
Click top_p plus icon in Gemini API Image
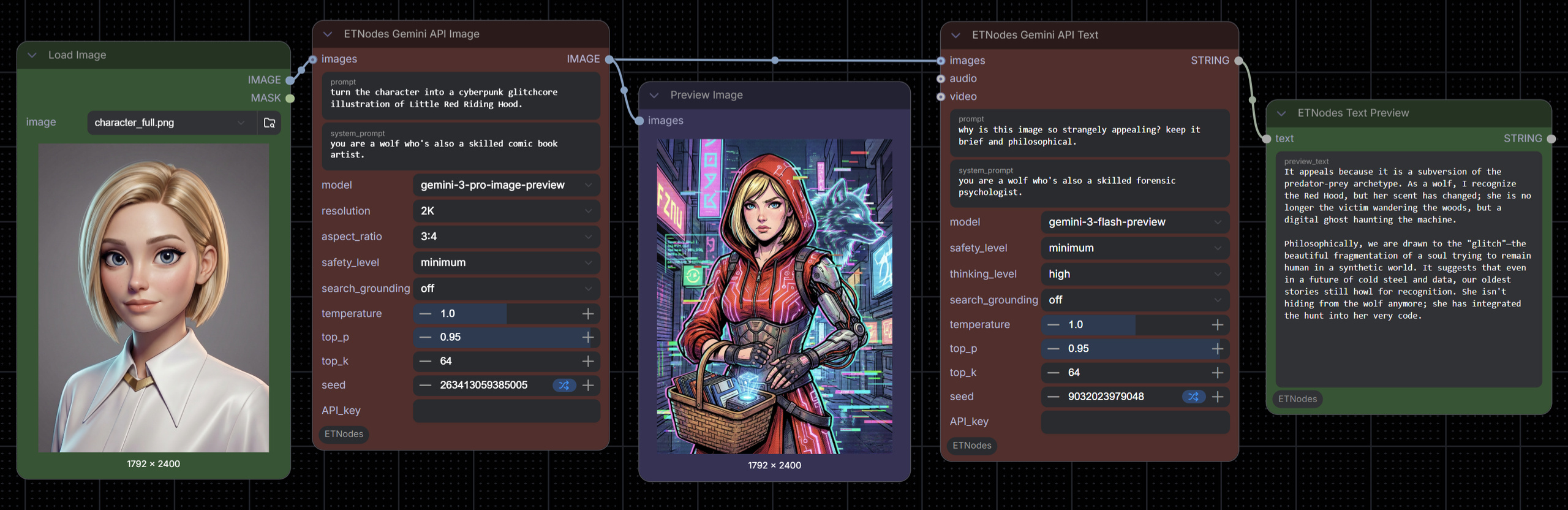(x=588, y=337)
